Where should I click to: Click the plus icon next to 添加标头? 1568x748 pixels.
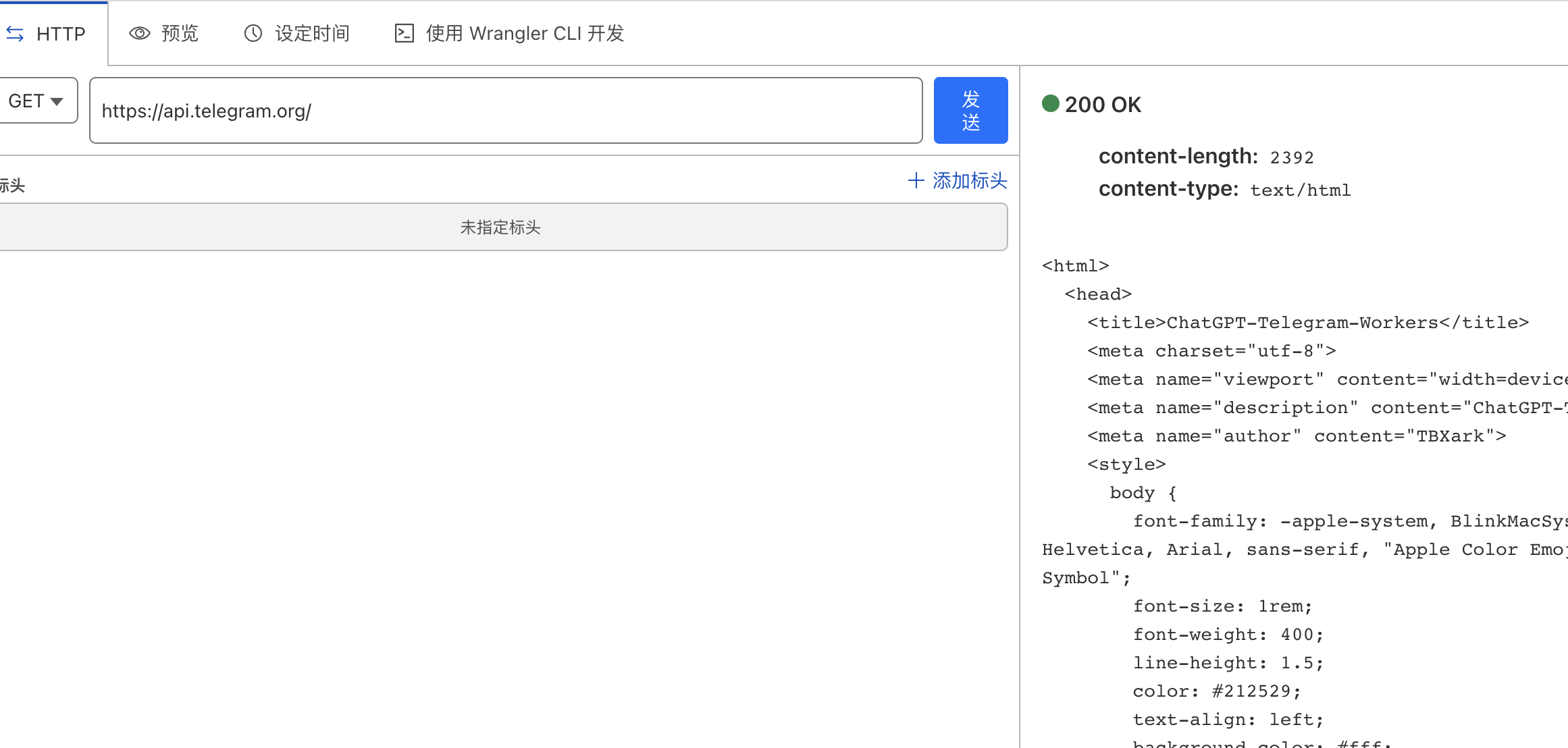916,181
